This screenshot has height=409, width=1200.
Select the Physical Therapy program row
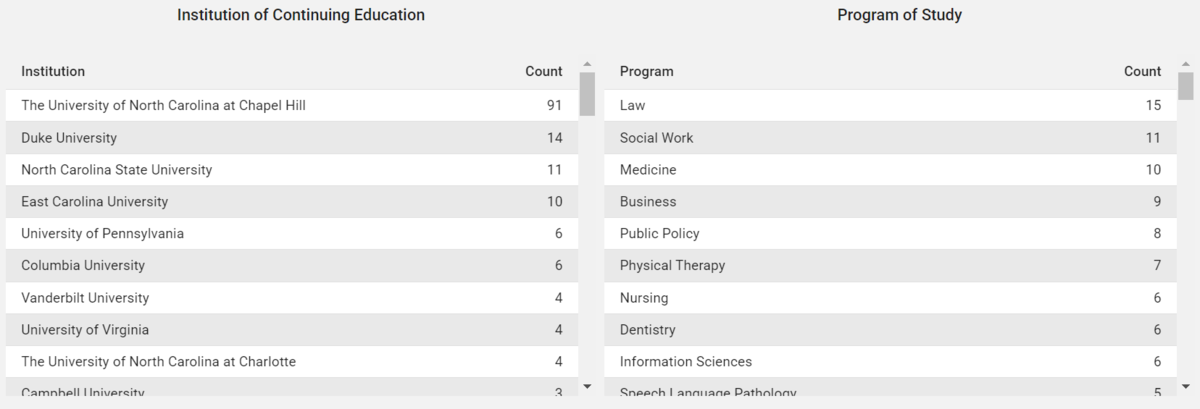pyautogui.click(x=891, y=266)
